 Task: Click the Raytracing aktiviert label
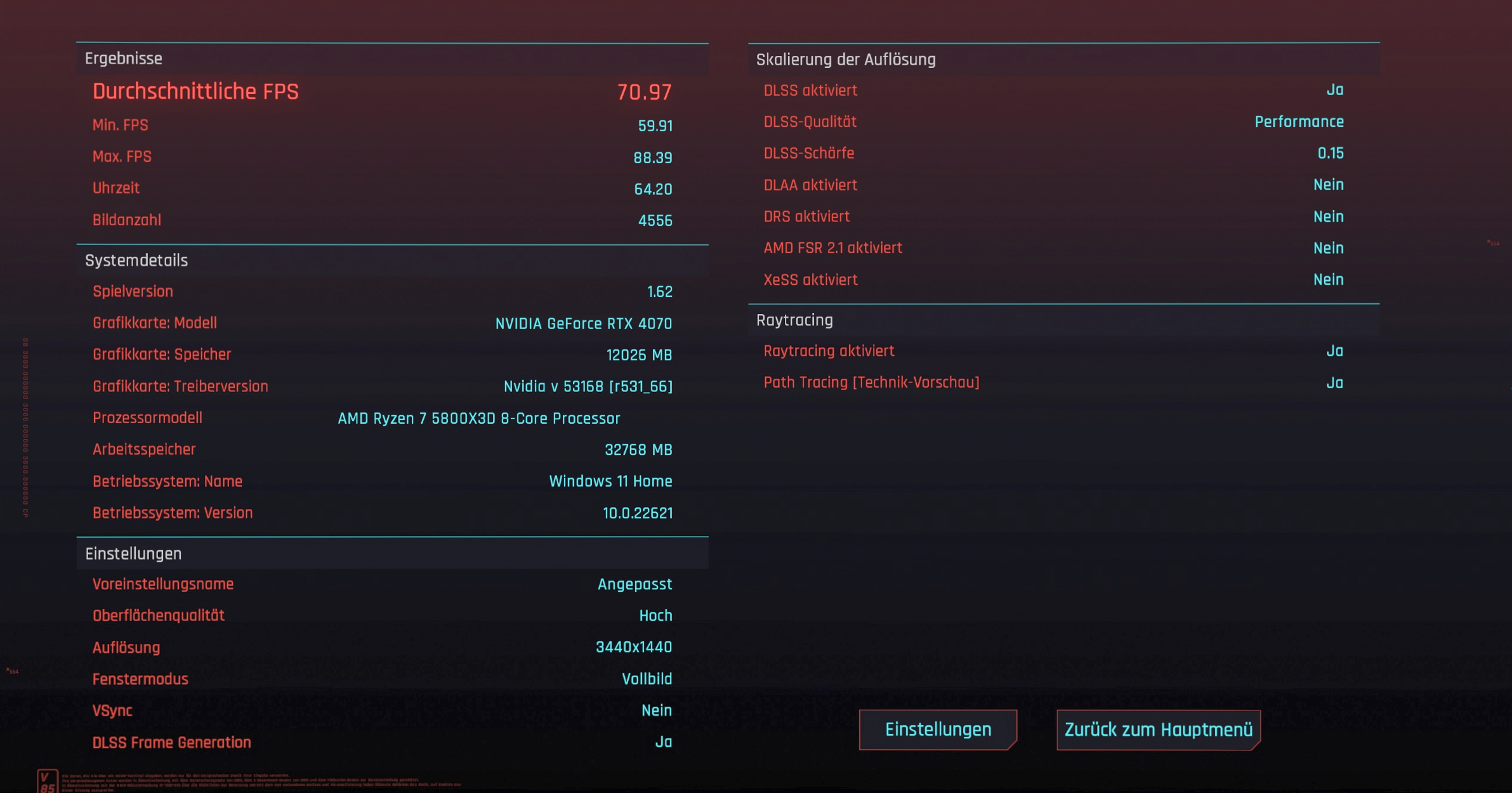coord(829,351)
